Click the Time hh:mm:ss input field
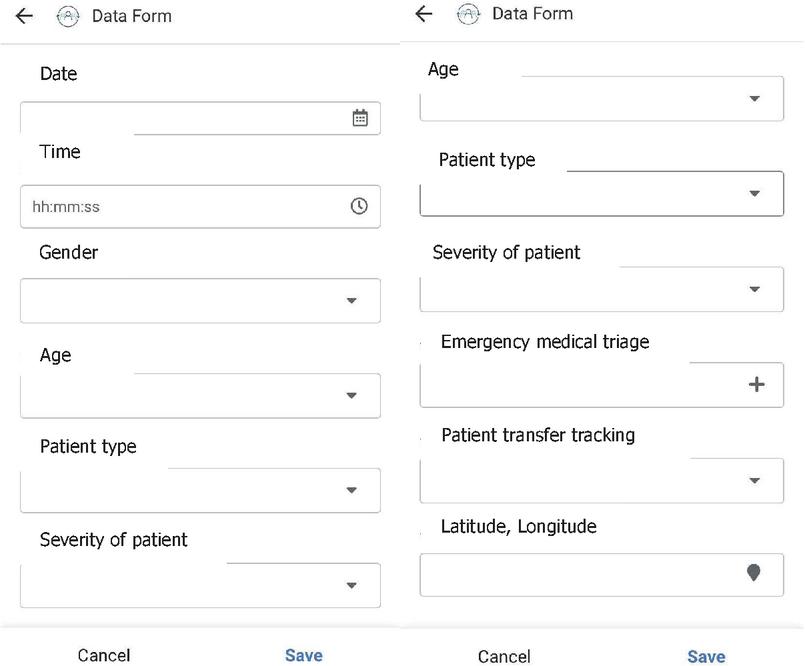805x666 pixels. click(x=180, y=207)
